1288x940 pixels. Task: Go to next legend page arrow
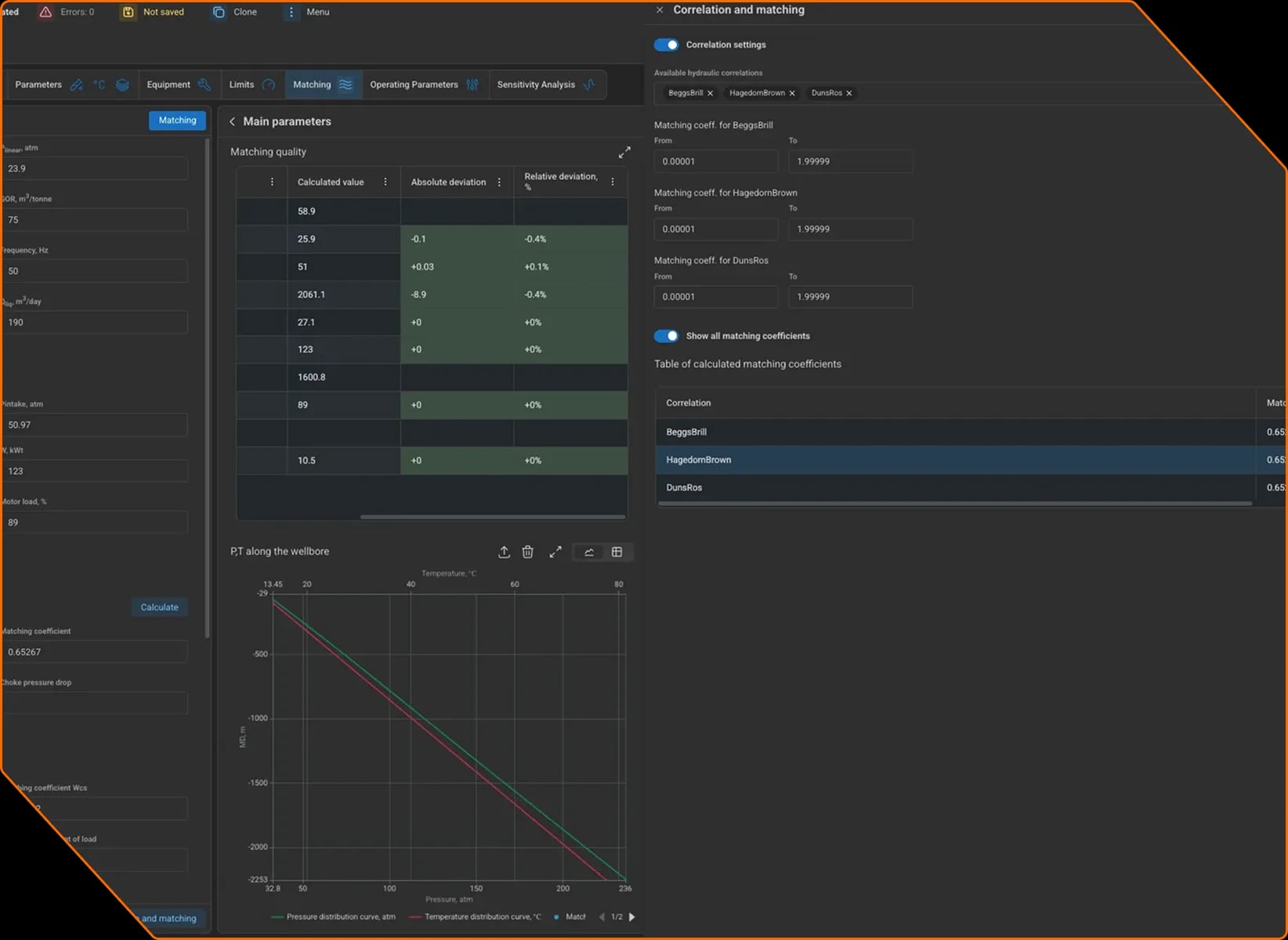coord(632,916)
